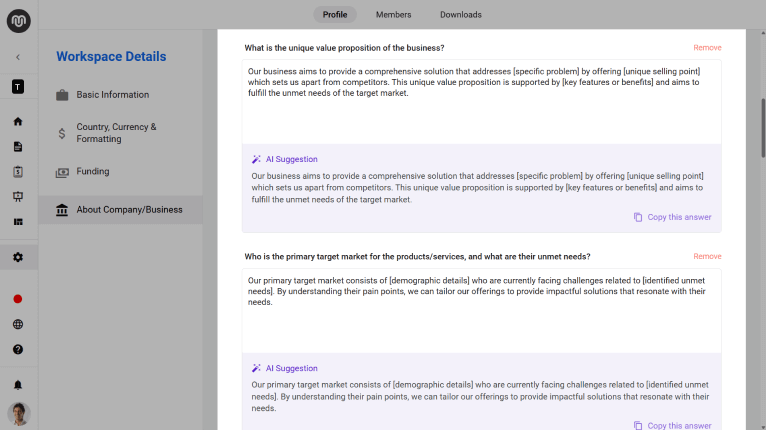Switch to the Members tab

(x=393, y=15)
